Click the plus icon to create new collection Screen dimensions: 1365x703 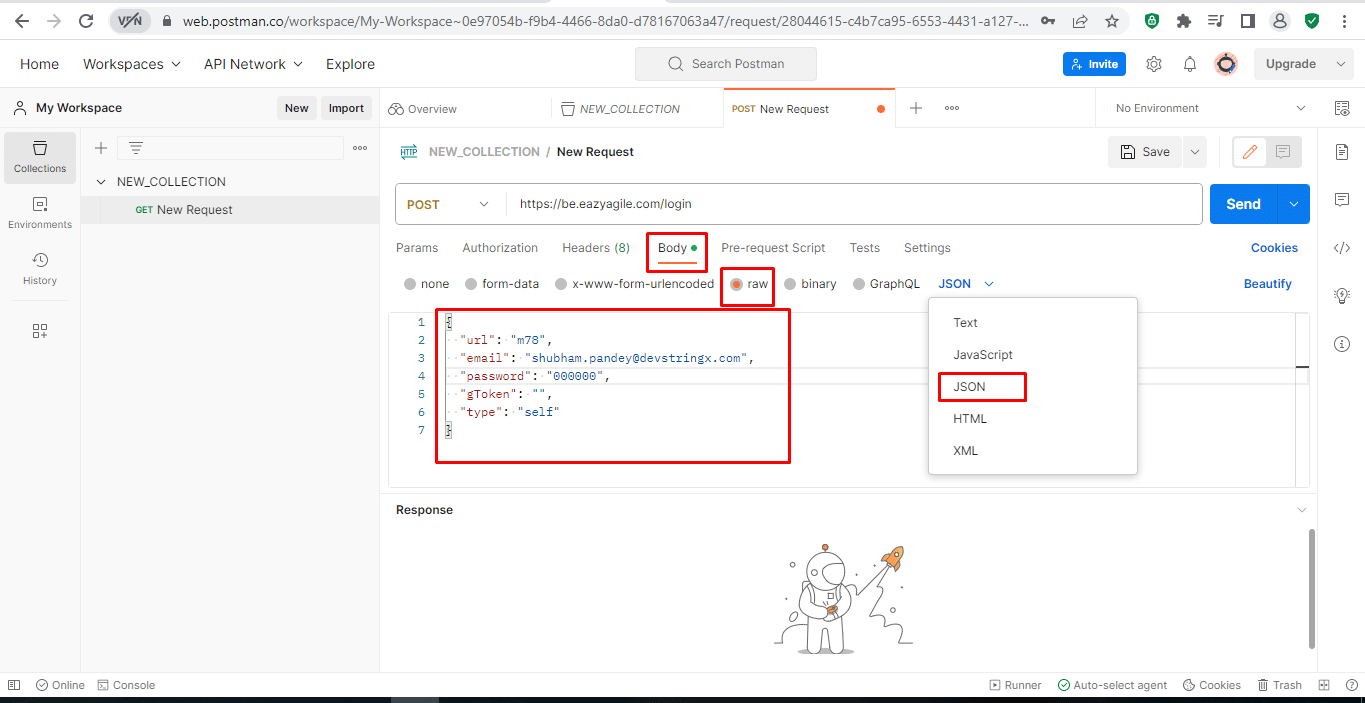[101, 148]
